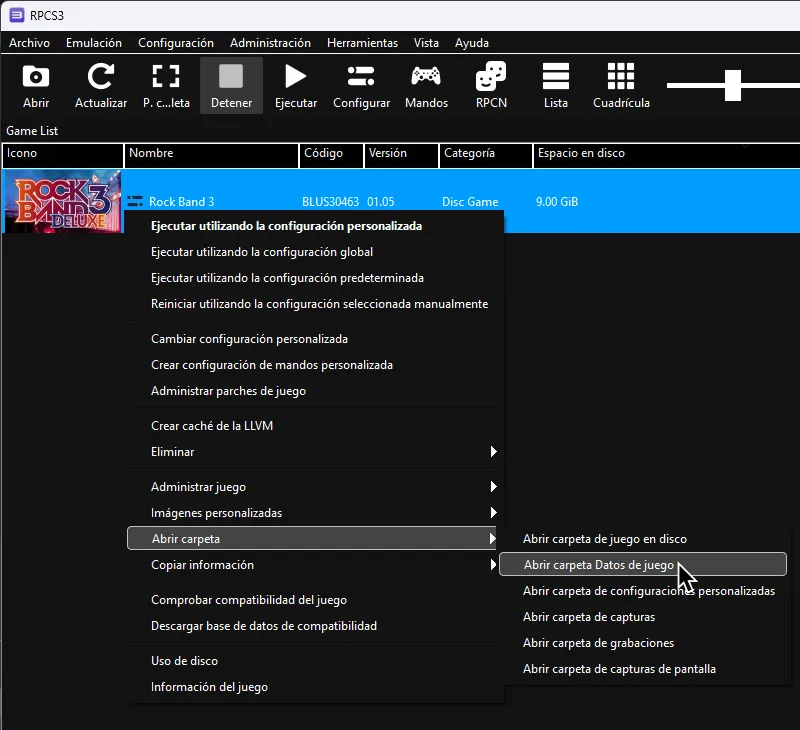
Task: Sort by the Icono column header
Action: pos(63,156)
